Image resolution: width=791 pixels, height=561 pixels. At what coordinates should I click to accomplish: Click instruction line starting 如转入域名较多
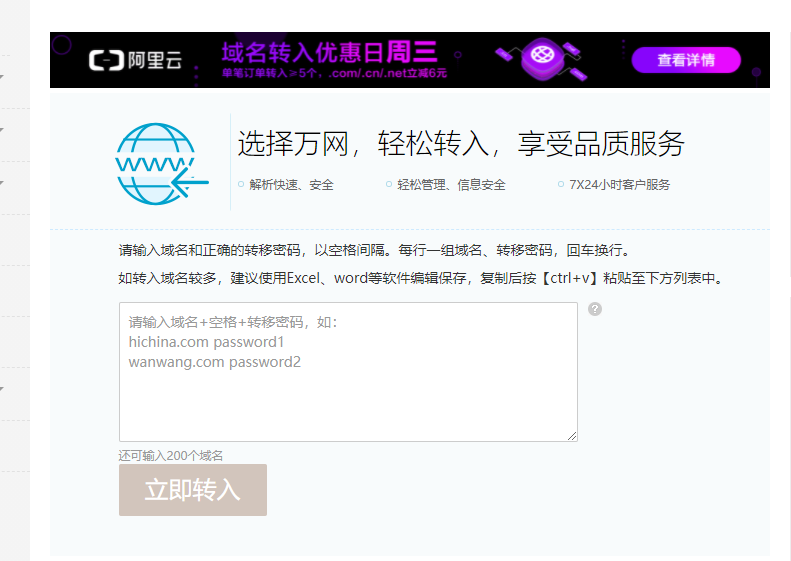(421, 278)
